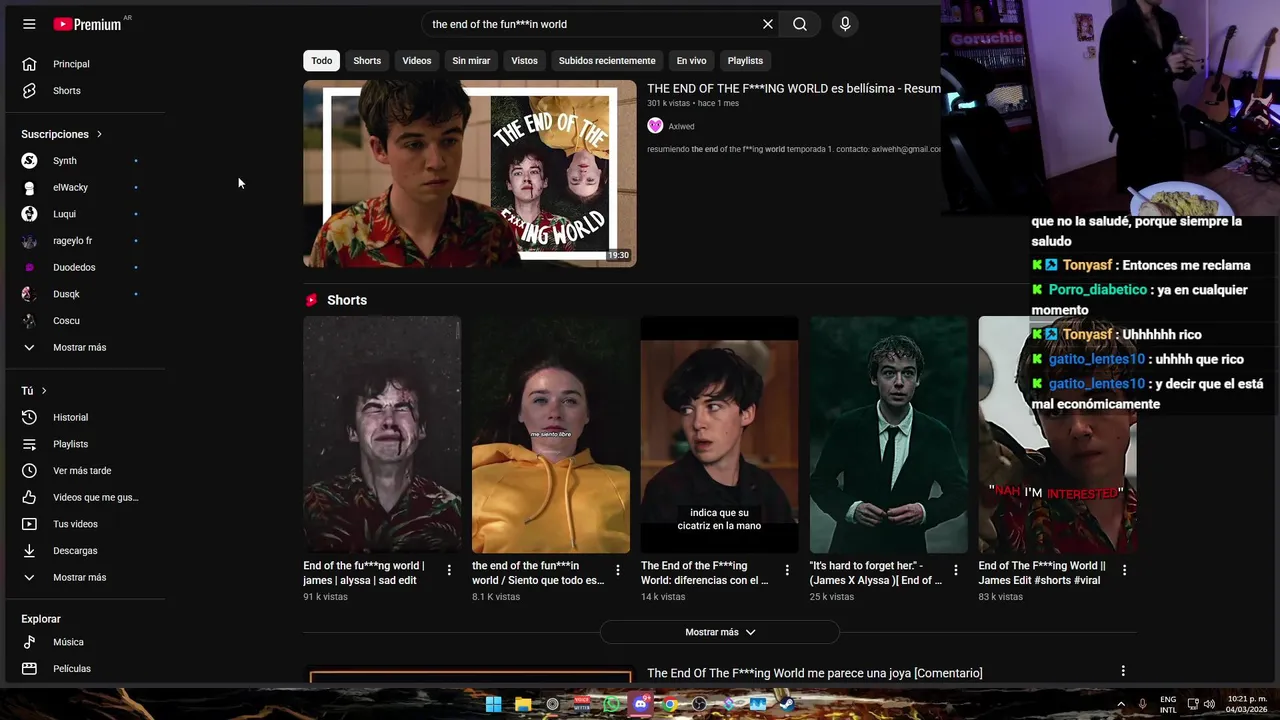The height and width of the screenshot is (720, 1280).
Task: Open "It's hard to forget her" short title
Action: [876, 573]
